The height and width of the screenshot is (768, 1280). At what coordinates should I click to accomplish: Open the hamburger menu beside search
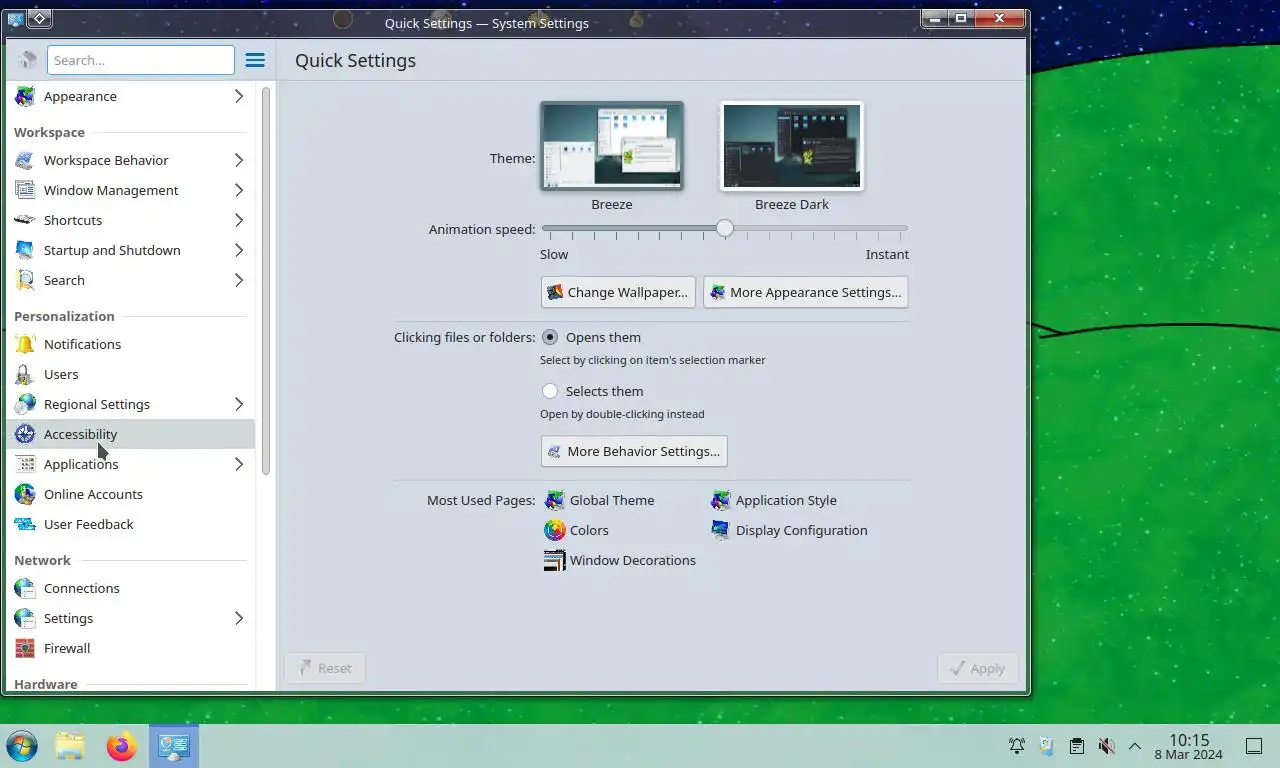(255, 60)
